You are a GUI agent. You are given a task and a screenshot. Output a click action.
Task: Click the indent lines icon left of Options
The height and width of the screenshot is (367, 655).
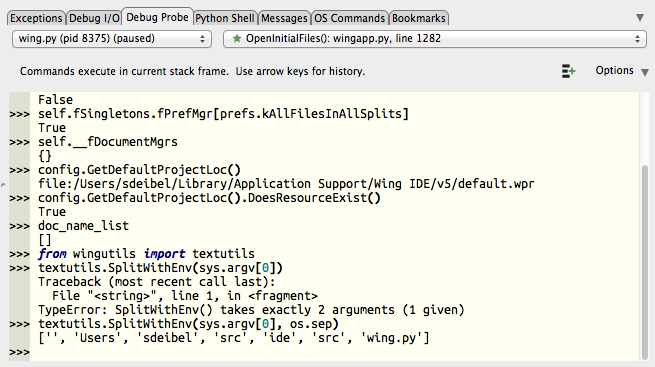tap(568, 71)
